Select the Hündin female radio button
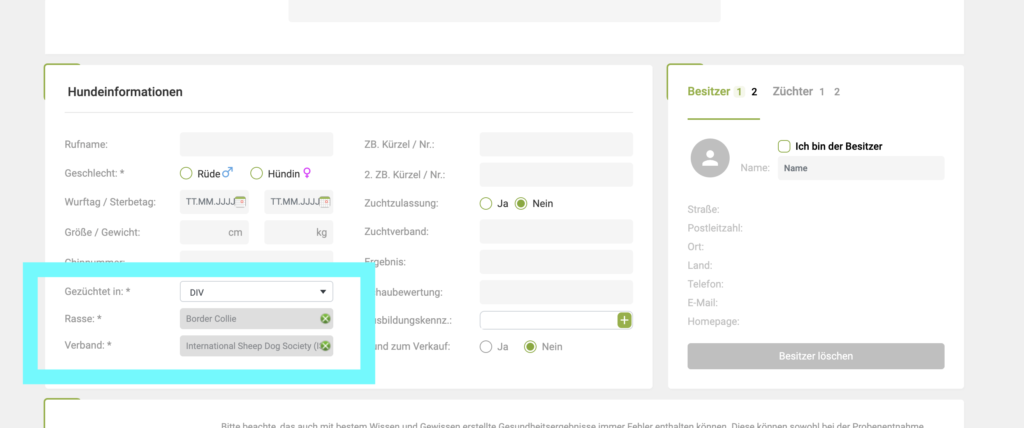Image resolution: width=1024 pixels, height=428 pixels. tap(256, 173)
